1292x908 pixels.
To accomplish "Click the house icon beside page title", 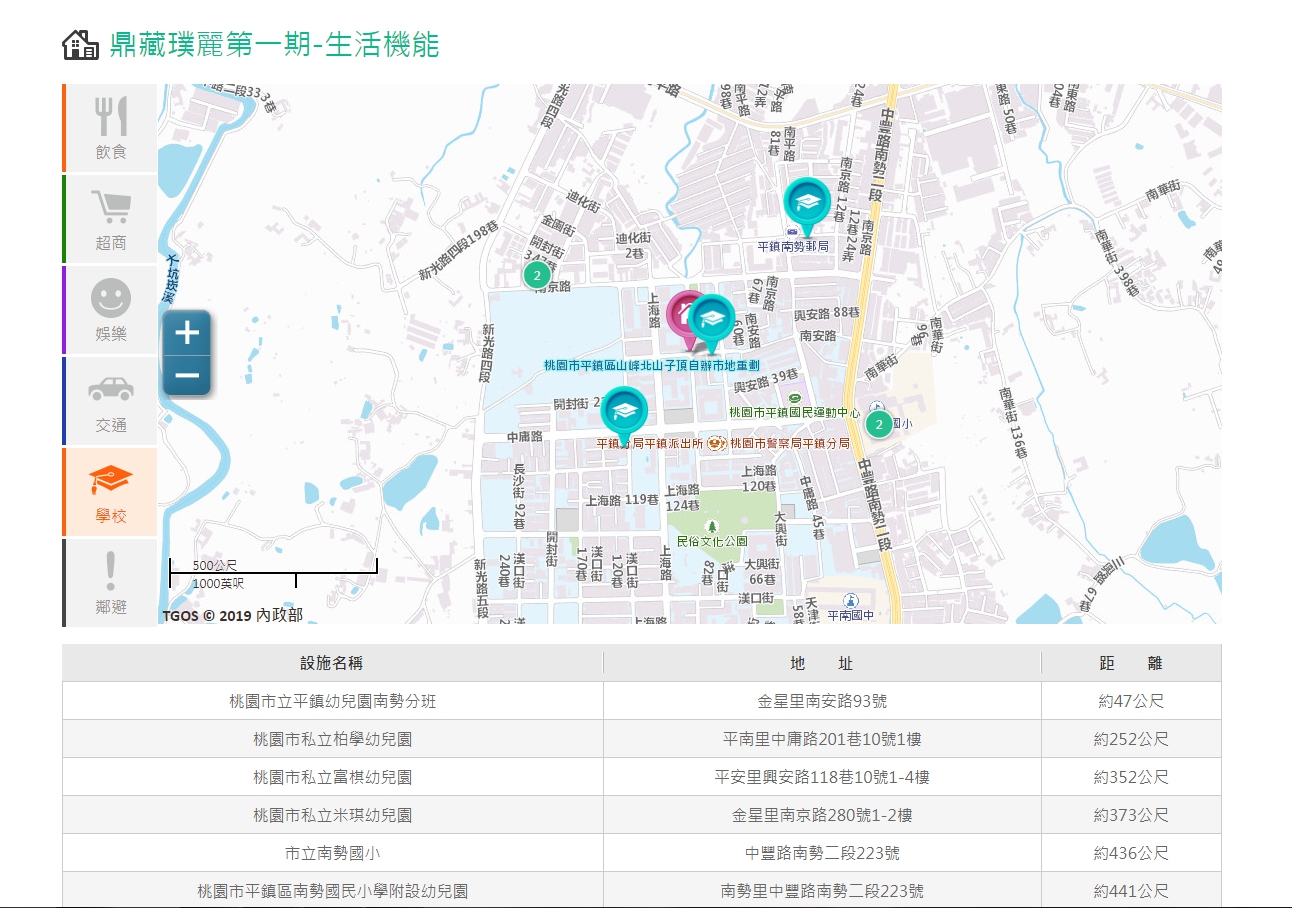I will 80,45.
